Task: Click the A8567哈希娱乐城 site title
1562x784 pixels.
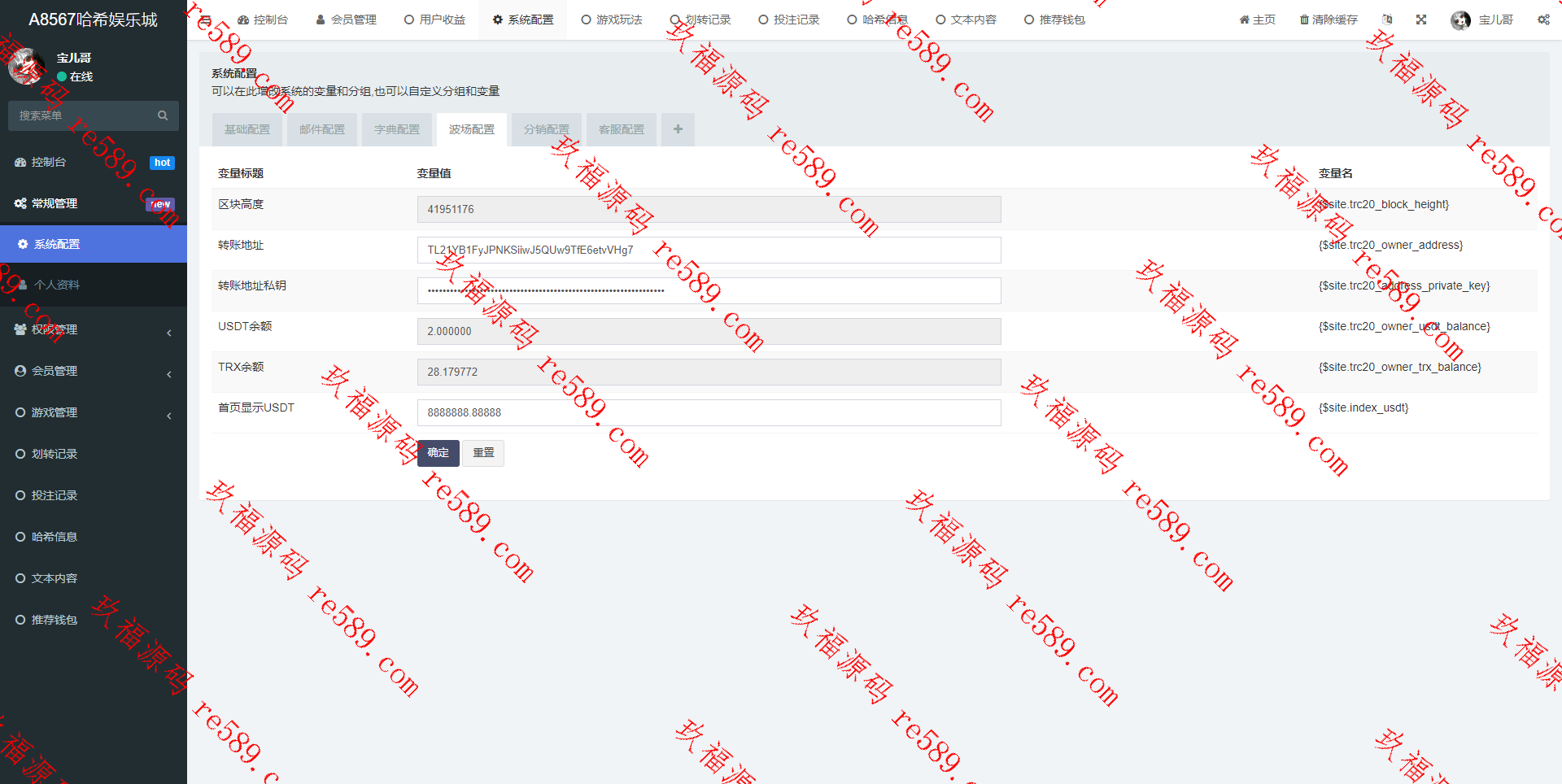Action: 94,20
